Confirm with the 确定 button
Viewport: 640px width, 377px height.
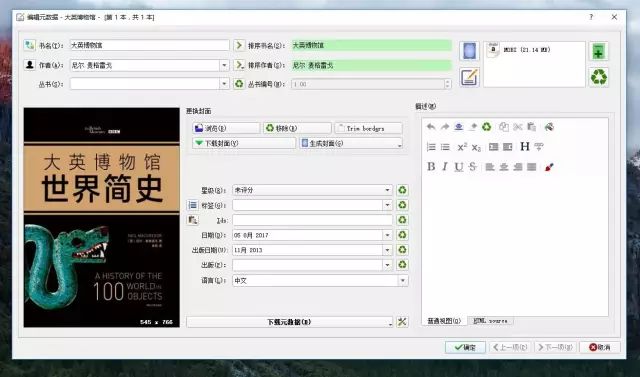[465, 347]
